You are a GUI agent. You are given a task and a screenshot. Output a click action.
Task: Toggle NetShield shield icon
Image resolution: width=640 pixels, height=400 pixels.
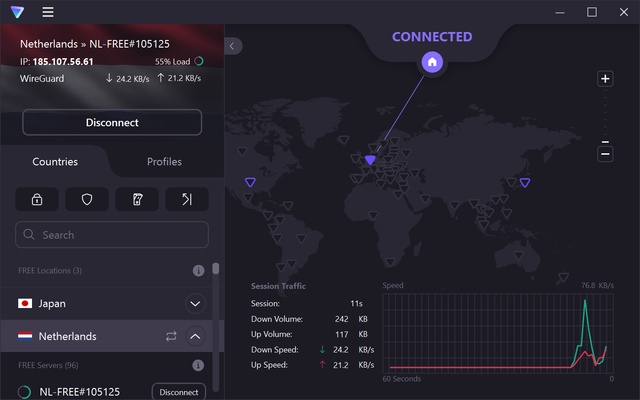tap(87, 200)
